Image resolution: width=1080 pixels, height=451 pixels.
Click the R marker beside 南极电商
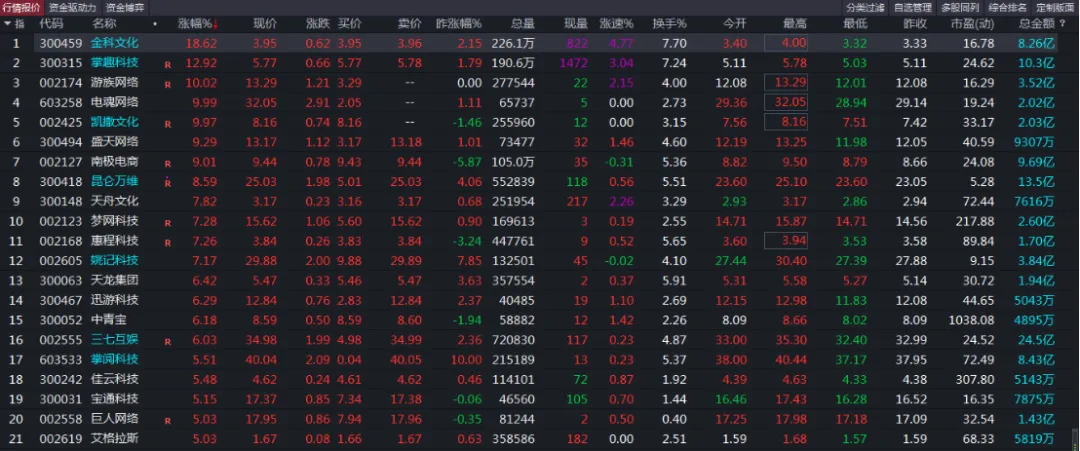167,165
